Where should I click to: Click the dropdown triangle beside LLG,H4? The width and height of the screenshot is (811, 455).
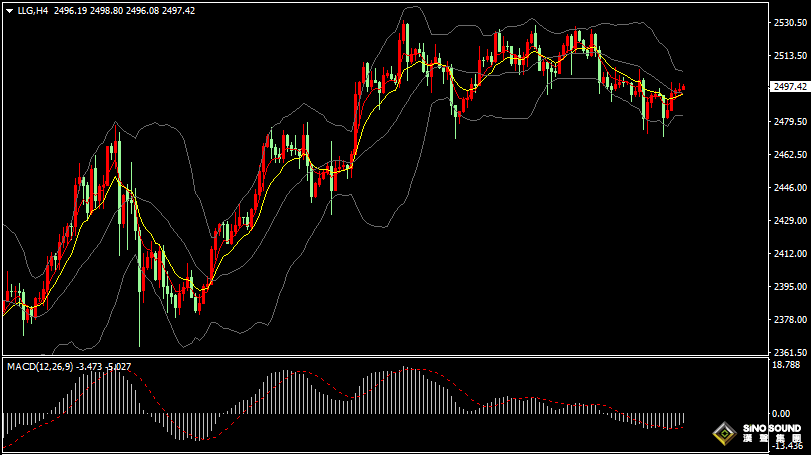[x=9, y=10]
